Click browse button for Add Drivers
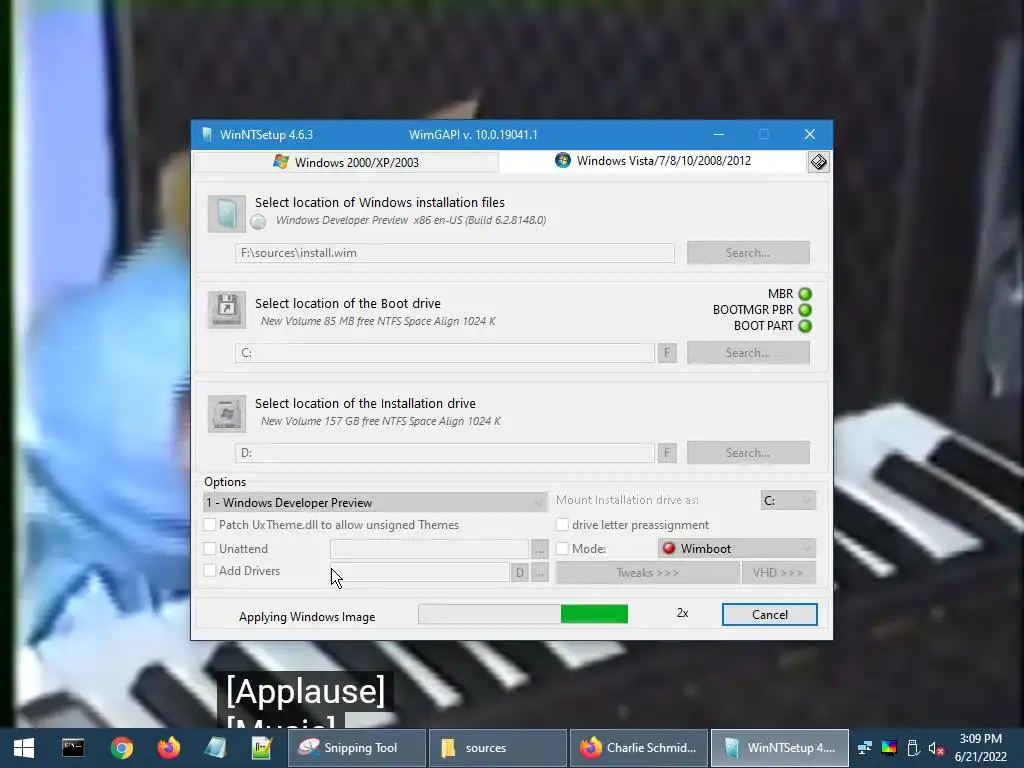 coord(539,573)
